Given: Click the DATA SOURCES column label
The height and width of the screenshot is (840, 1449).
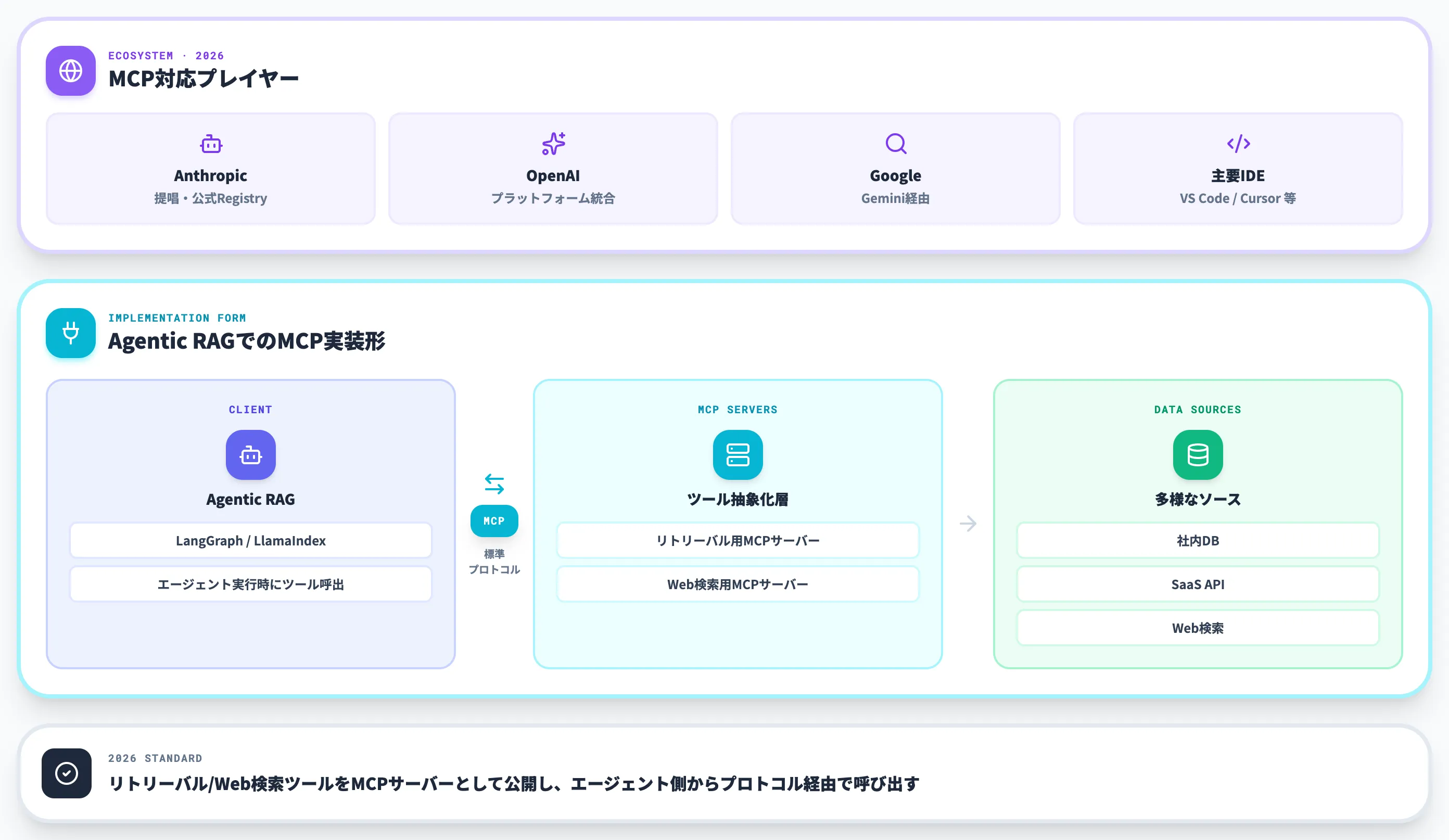Looking at the screenshot, I should (1198, 410).
